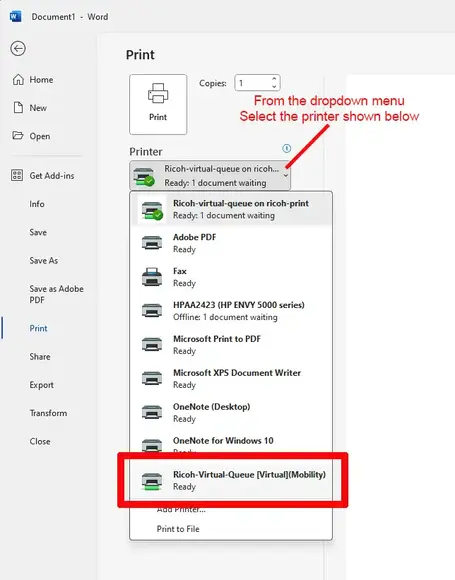The image size is (455, 580).
Task: Open the Printer selection dropdown
Action: click(210, 175)
